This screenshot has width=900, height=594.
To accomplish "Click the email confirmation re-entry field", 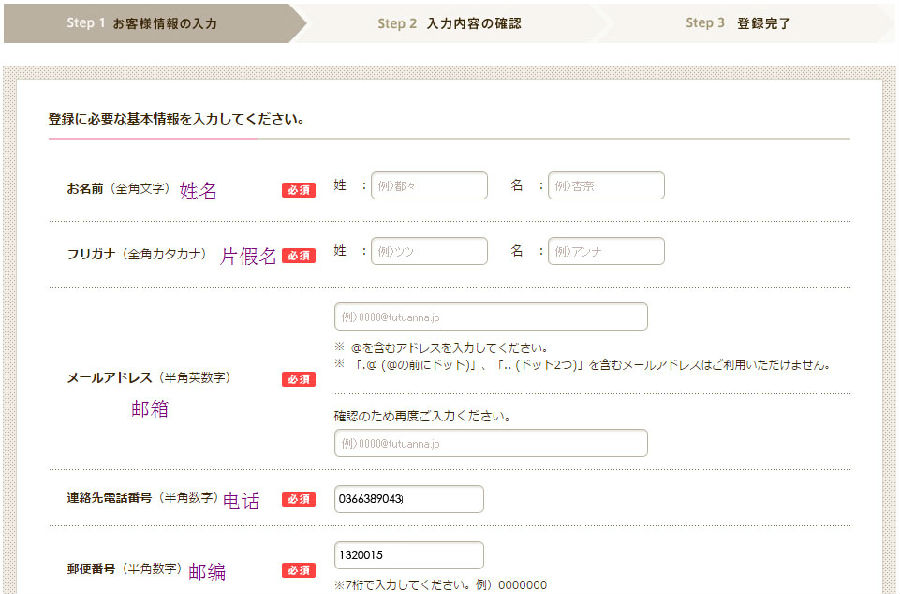I will tap(490, 443).
